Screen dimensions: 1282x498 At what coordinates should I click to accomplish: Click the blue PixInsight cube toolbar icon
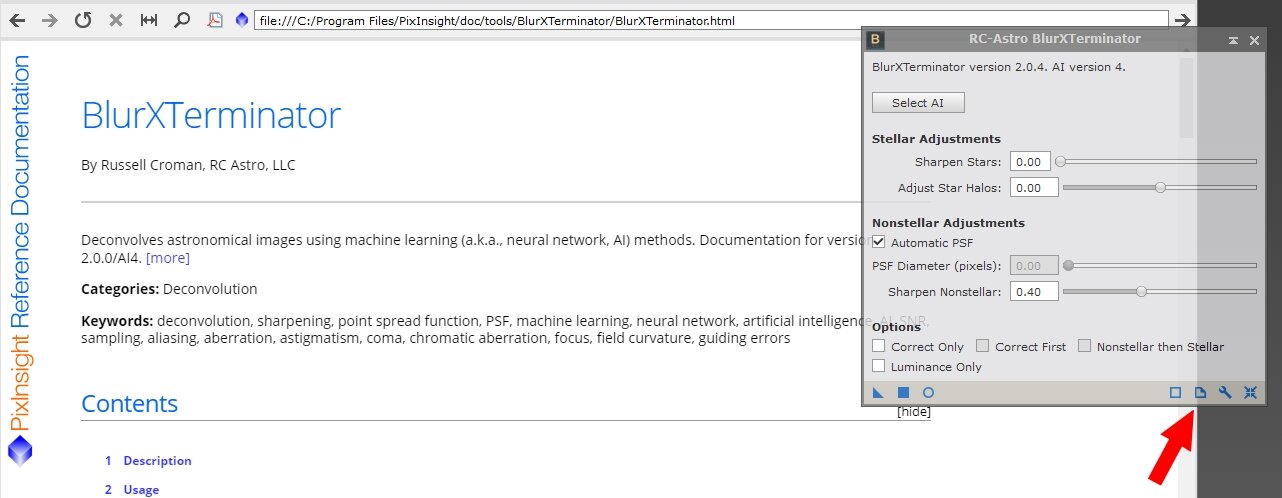tap(241, 20)
